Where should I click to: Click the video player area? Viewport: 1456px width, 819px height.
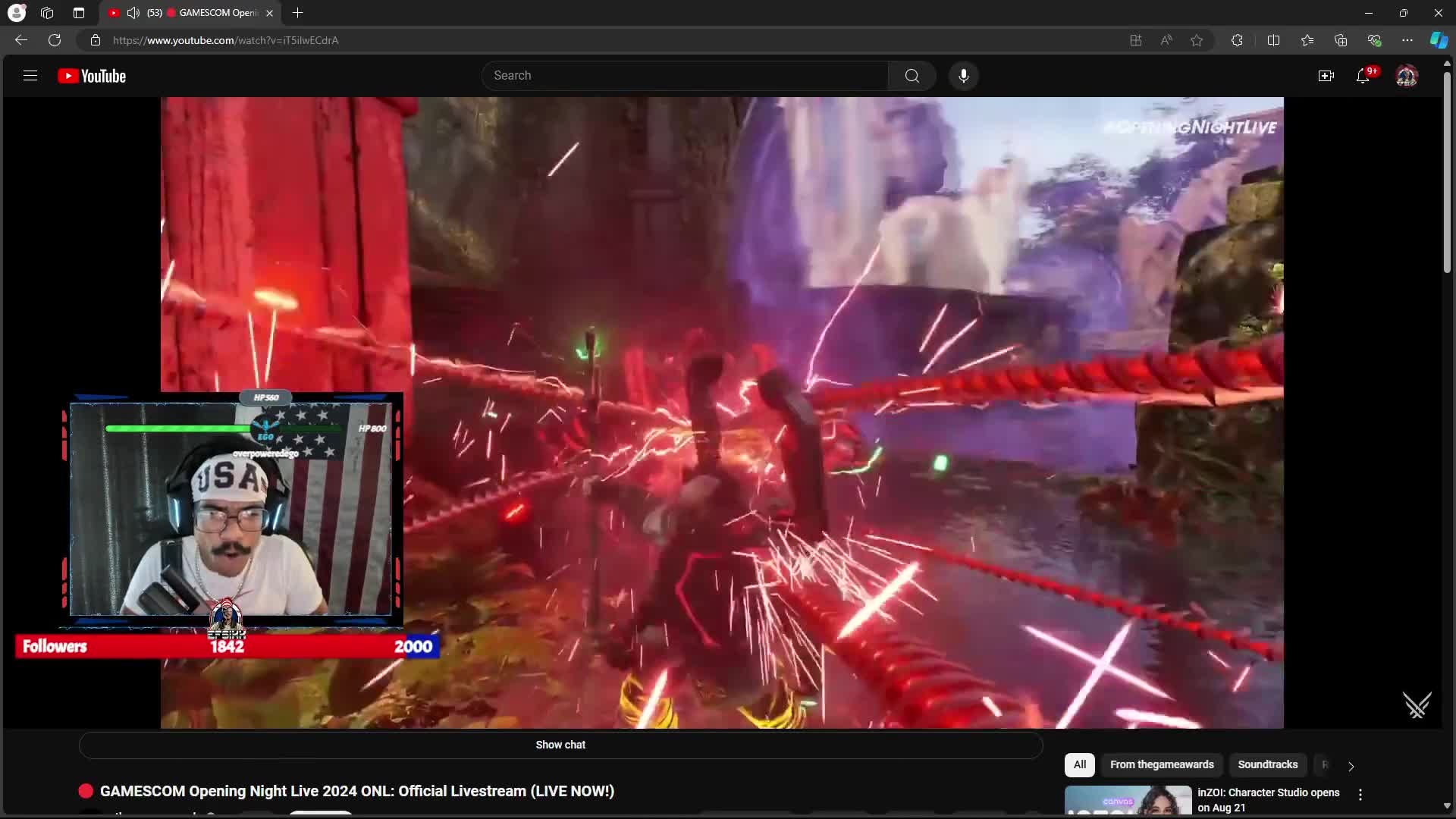click(x=722, y=413)
